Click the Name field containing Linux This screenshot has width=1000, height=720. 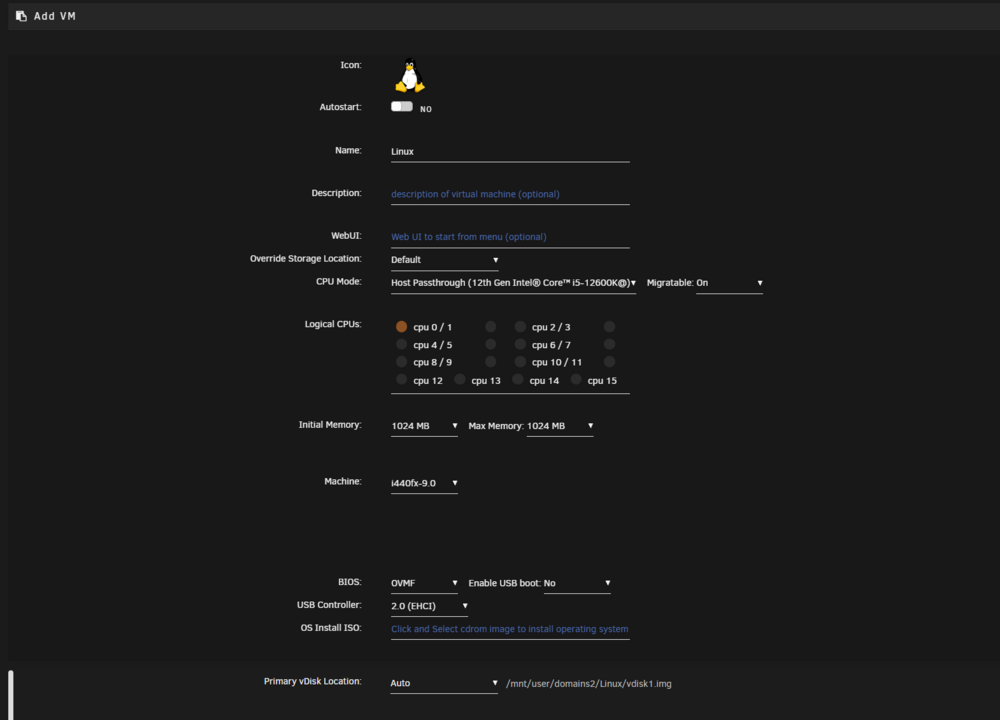point(510,152)
